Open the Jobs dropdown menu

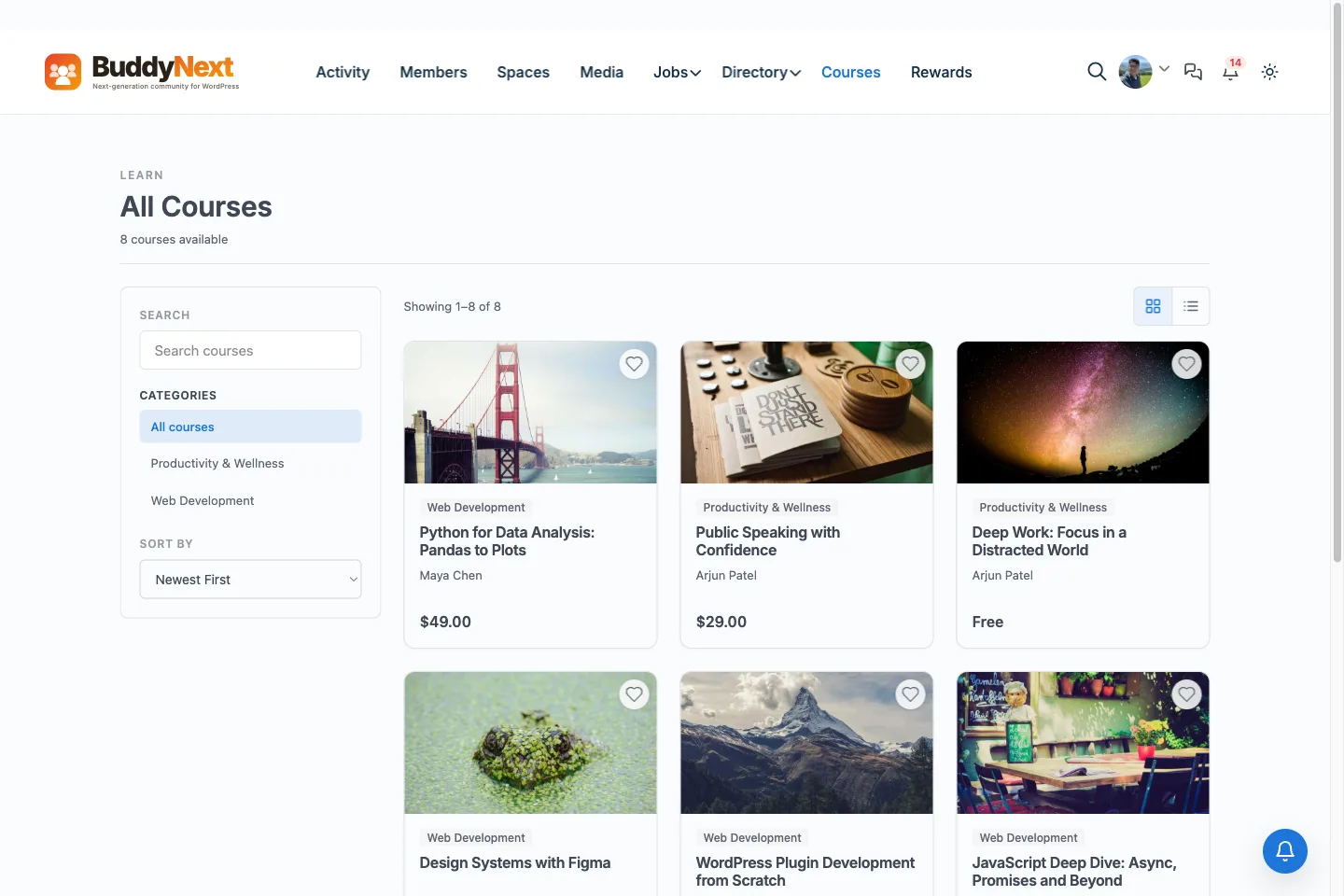click(677, 72)
